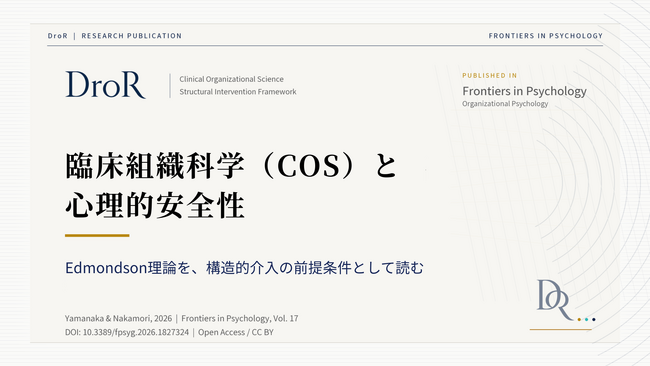This screenshot has width=650, height=366.
Task: Click the title line '臨床組織科学（COS）と'
Action: click(231, 166)
